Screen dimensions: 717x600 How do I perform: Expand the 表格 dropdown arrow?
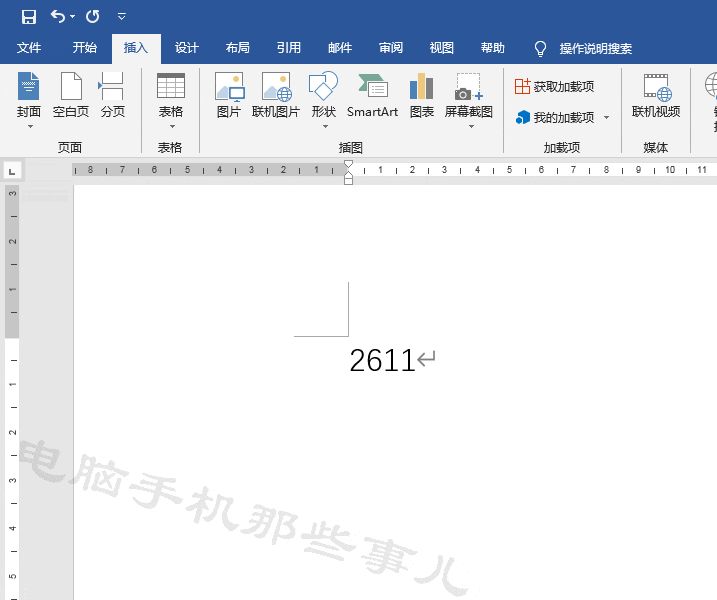(172, 127)
